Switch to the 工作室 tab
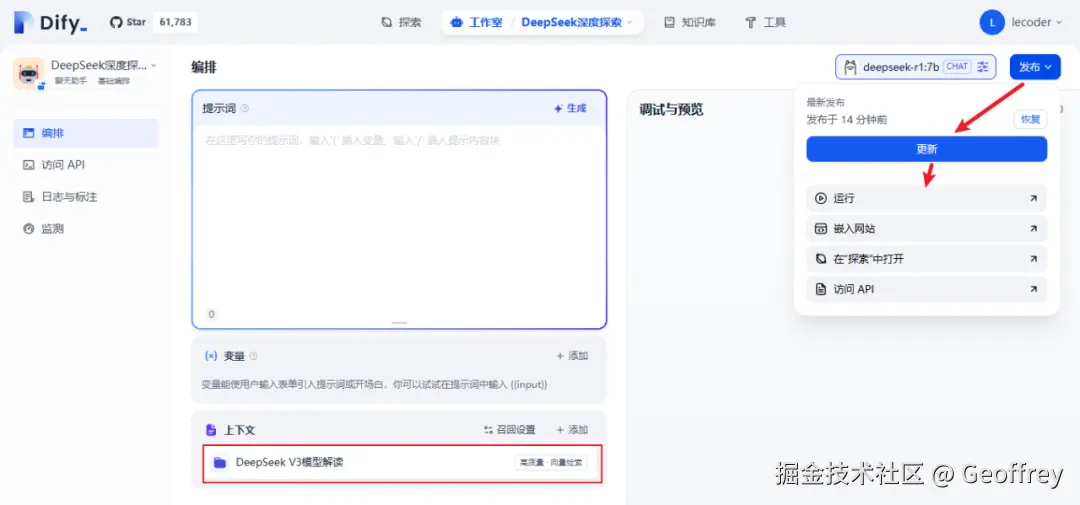 click(x=477, y=22)
